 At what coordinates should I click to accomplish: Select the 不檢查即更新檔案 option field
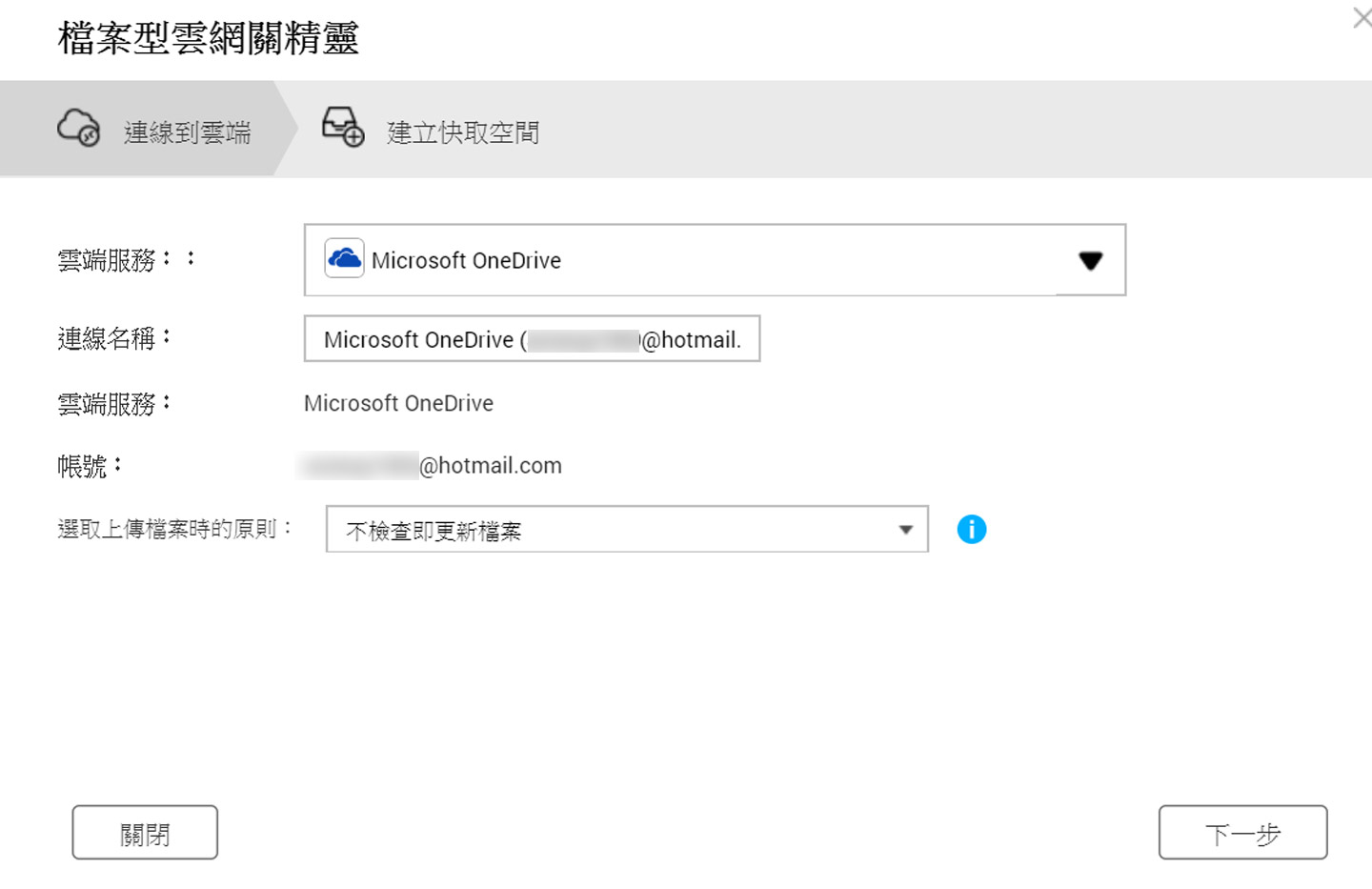pos(625,529)
